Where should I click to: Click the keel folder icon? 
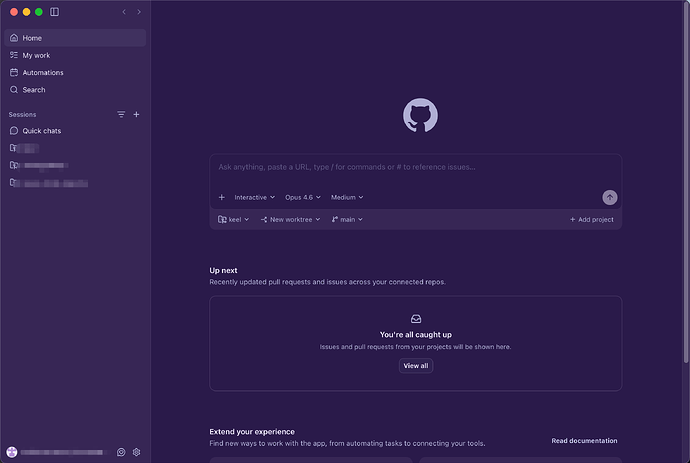pyautogui.click(x=222, y=219)
